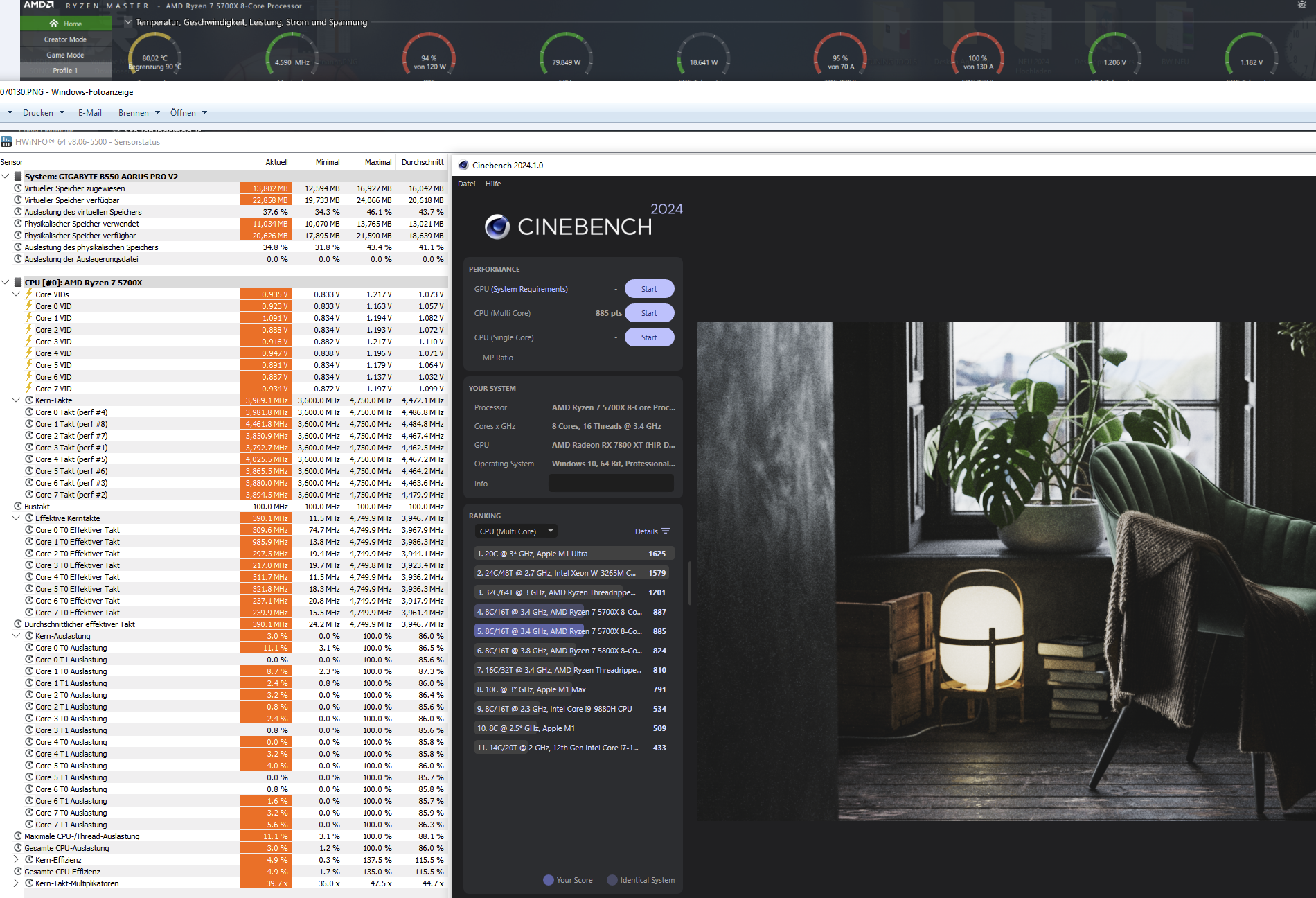Click the clock icon beside Core 4 T0 Effektiver Takt
The height and width of the screenshot is (898, 1316).
29,577
